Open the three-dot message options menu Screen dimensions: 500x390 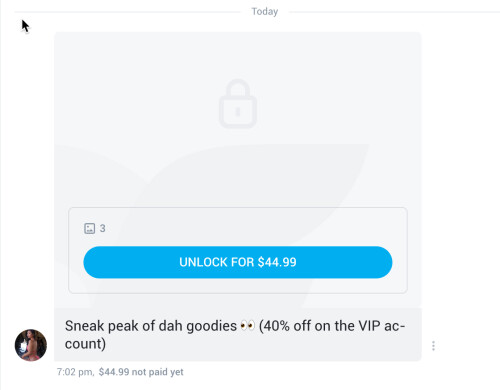(433, 346)
